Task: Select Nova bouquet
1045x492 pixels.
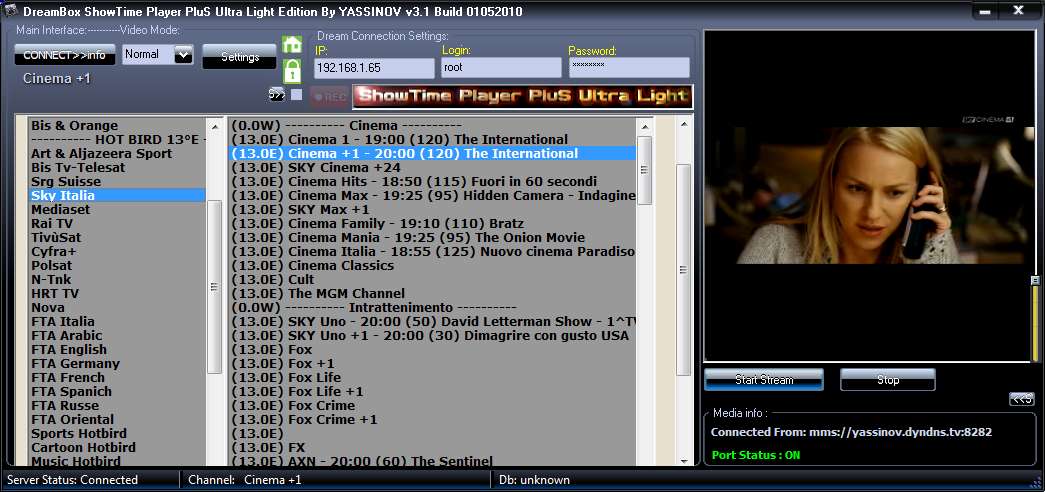Action: click(48, 307)
